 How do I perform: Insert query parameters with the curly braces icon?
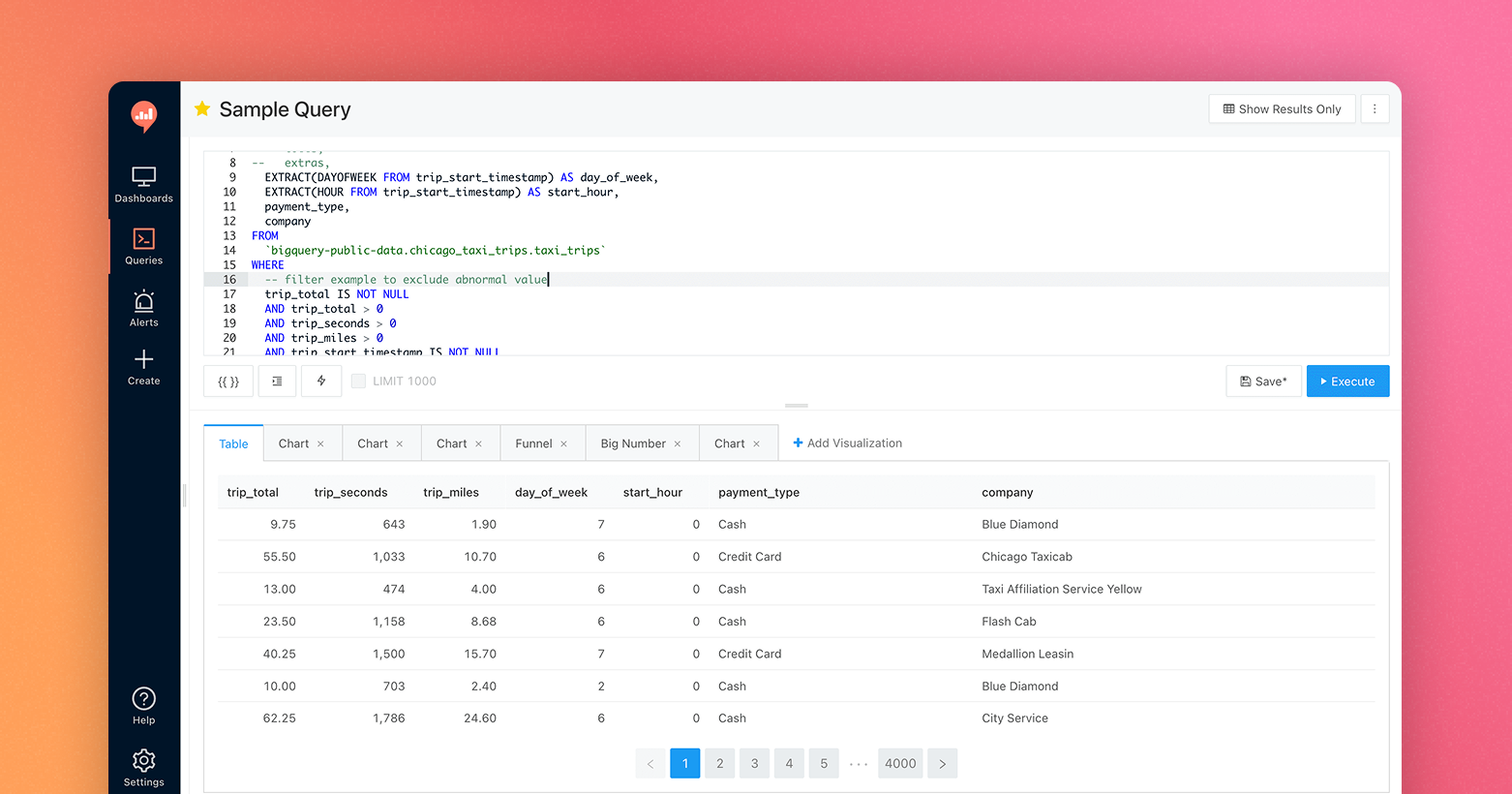tap(227, 381)
